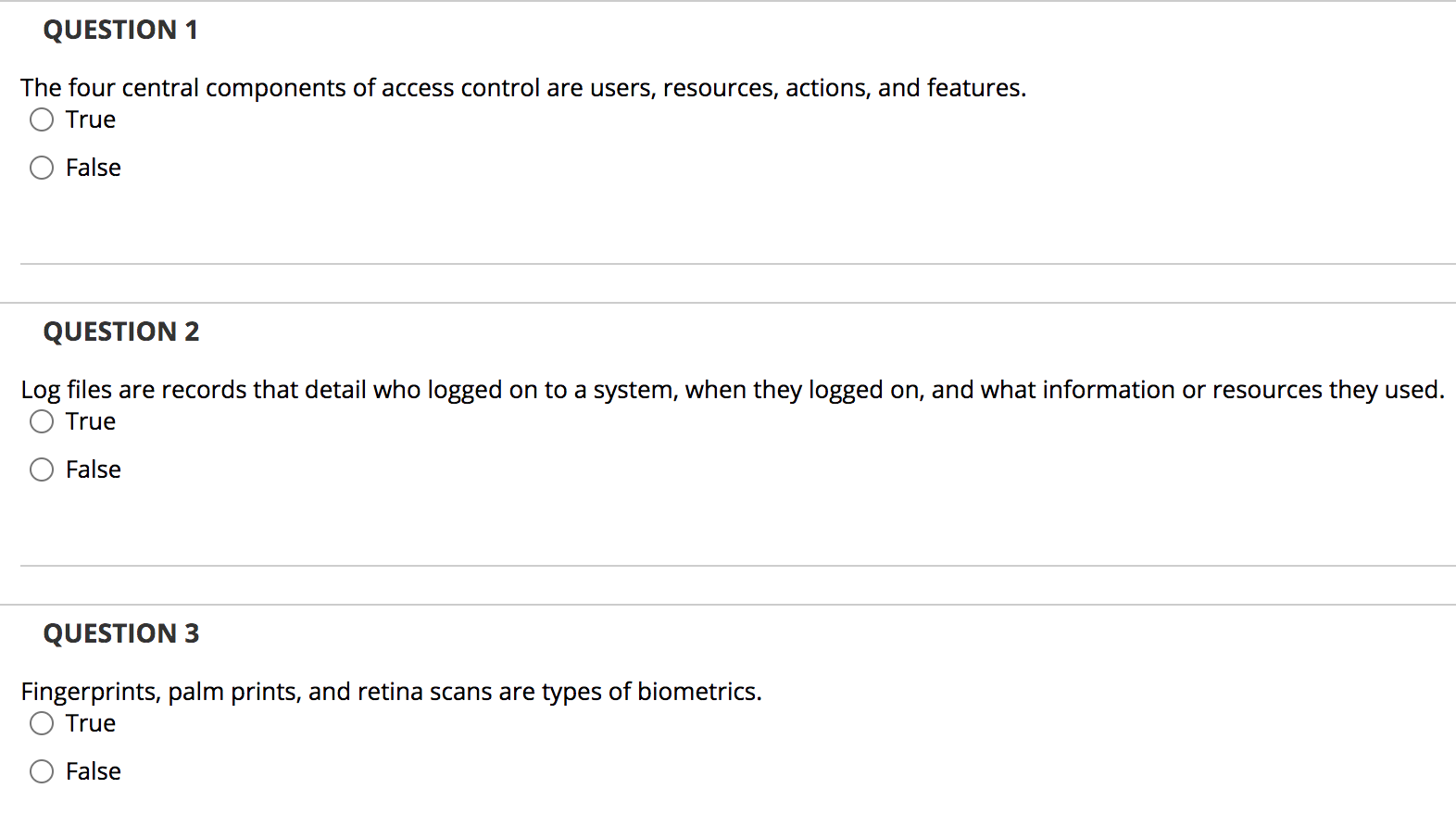Click the 'False' label text under Question 2
Image resolution: width=1456 pixels, height=826 pixels.
pos(94,469)
